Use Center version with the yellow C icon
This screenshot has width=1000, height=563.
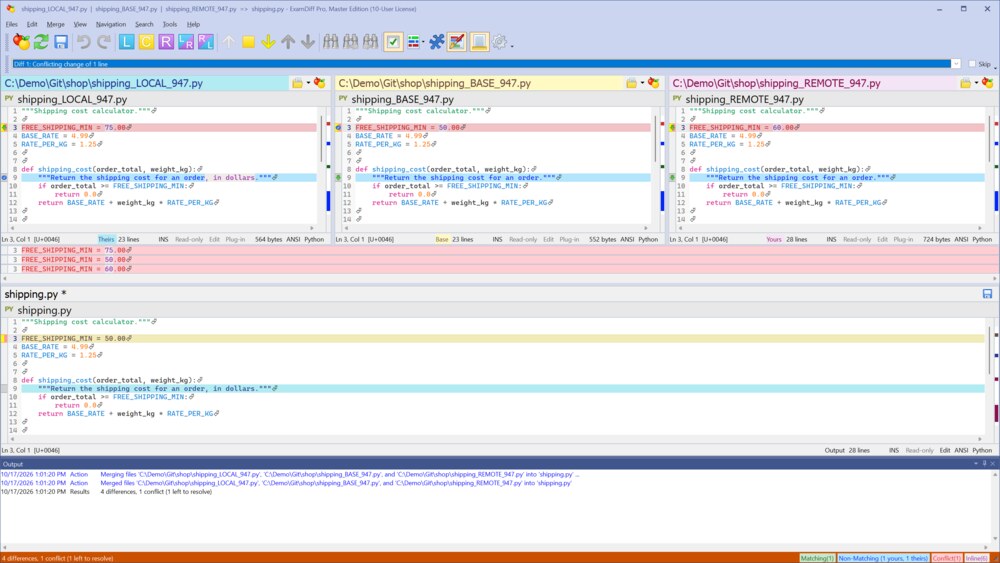[146, 42]
